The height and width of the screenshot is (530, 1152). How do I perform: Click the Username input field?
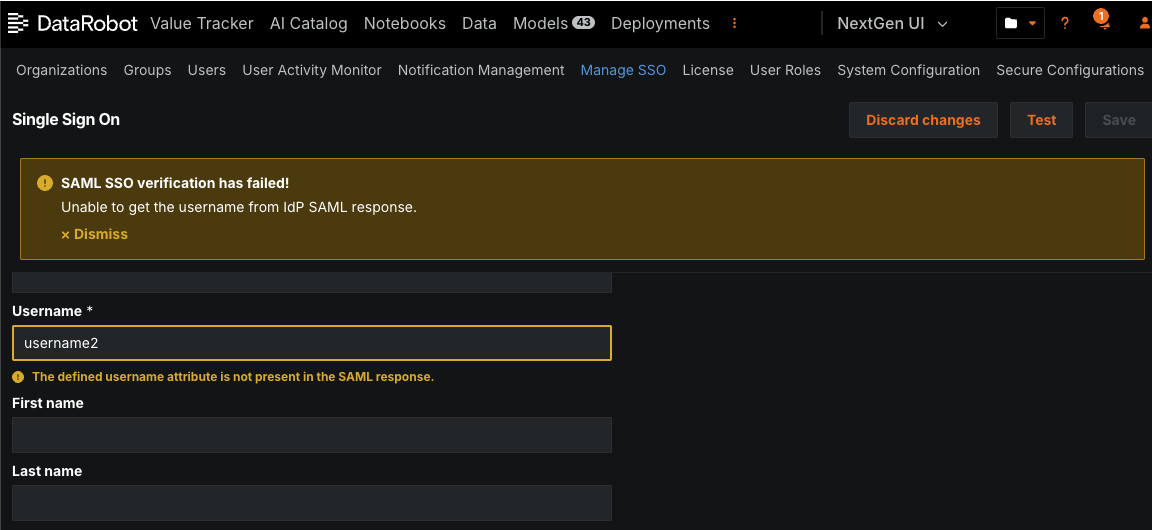point(311,343)
